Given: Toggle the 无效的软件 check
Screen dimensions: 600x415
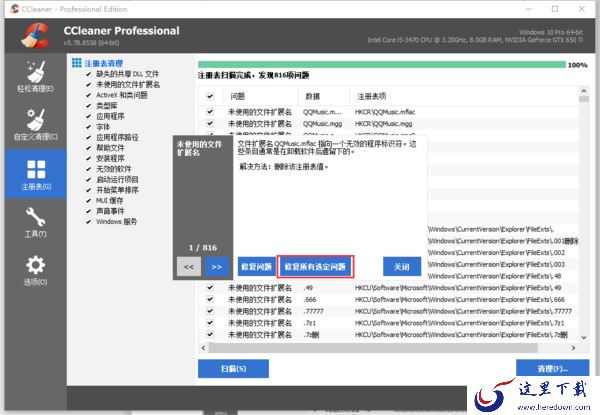Looking at the screenshot, I should 88,169.
